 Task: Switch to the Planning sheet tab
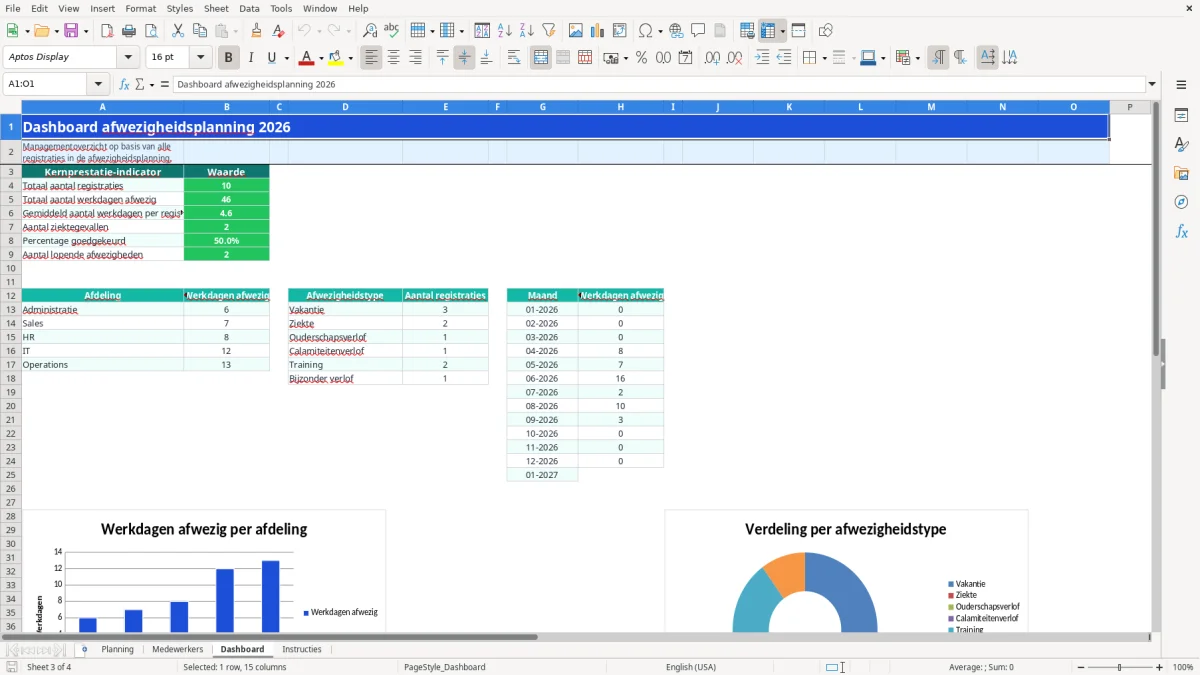[x=117, y=649]
